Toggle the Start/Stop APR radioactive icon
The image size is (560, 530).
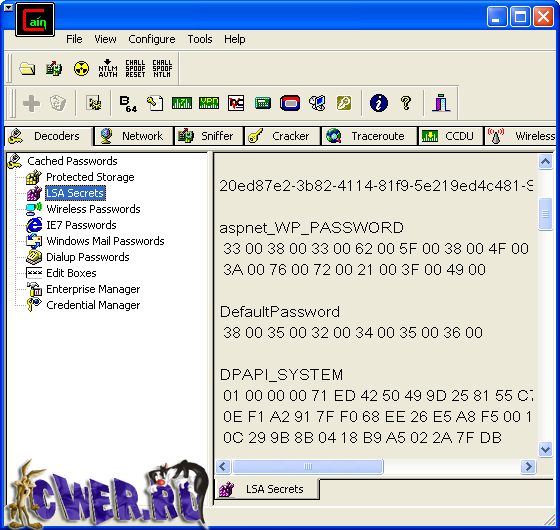pos(81,68)
